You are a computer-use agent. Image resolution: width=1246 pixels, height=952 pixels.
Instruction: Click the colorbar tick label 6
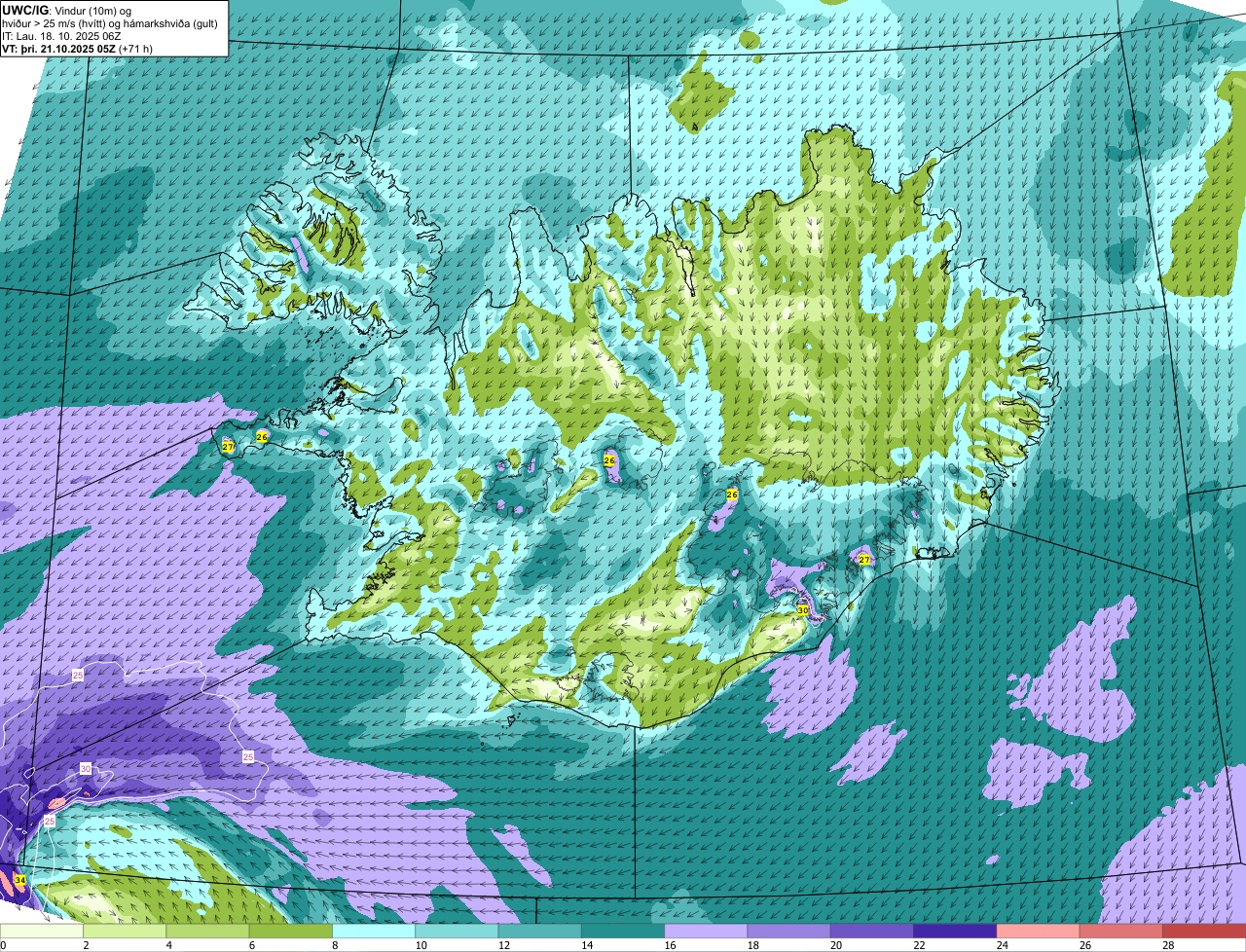coord(251,945)
